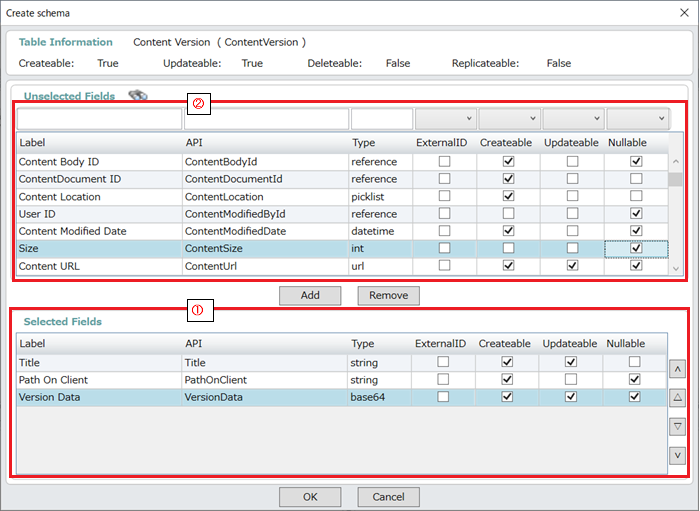Screen dimensions: 700x511
Task: Click the Type column header in Selected Fields
Action: (378, 343)
